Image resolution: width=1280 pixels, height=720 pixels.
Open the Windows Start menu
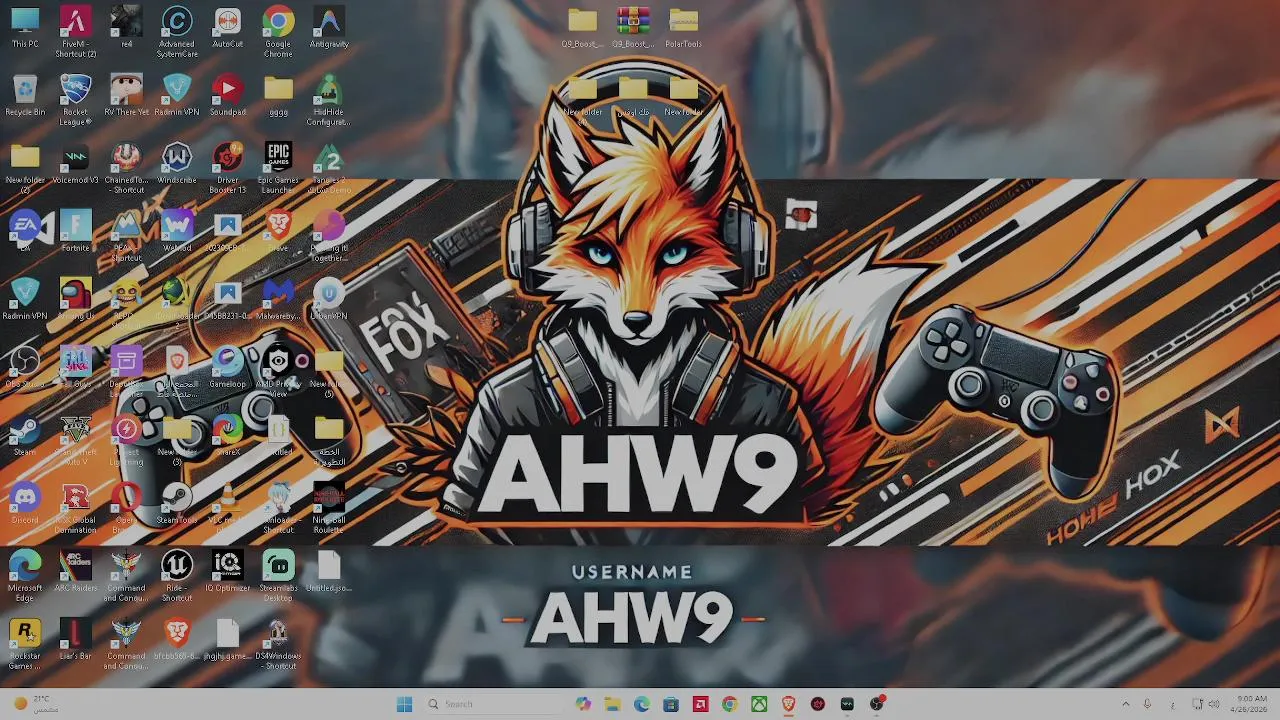[x=404, y=704]
